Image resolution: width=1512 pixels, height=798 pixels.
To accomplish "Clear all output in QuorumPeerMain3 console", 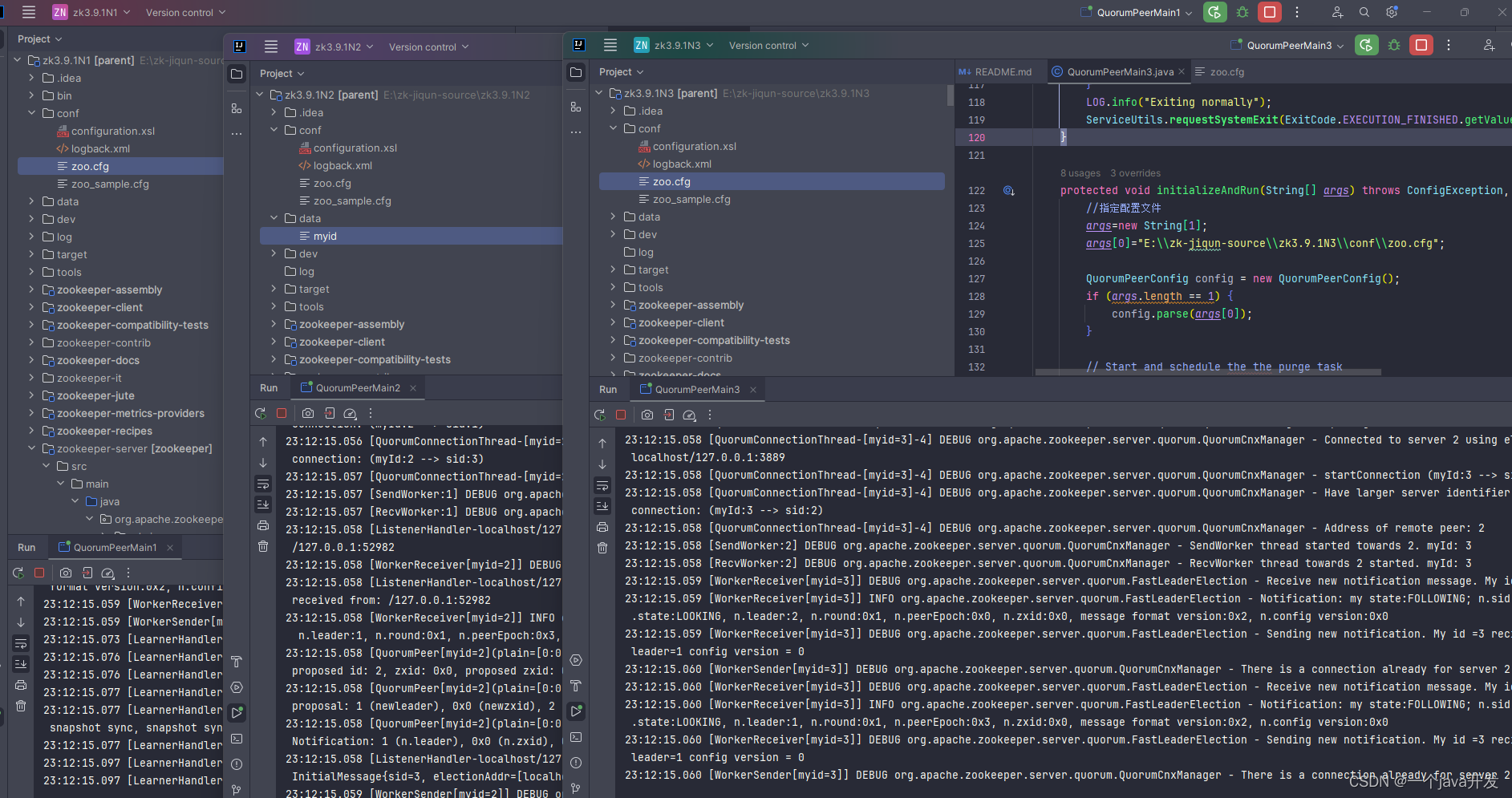I will (x=602, y=548).
